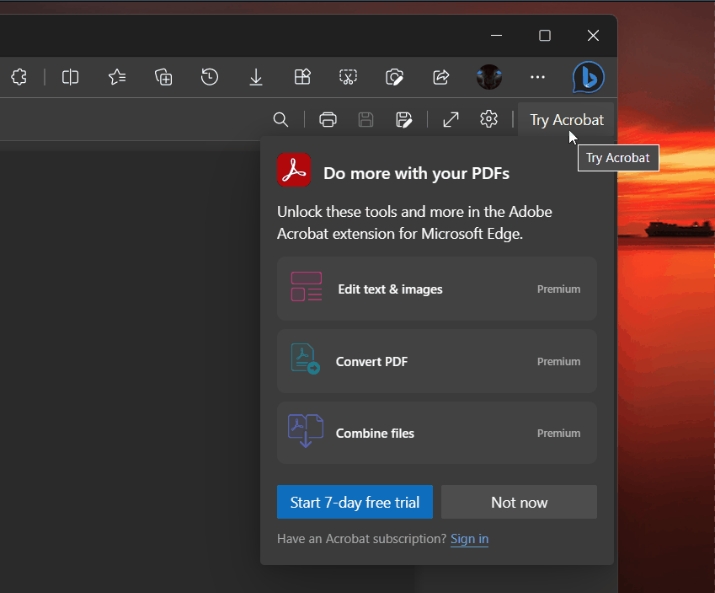715x593 pixels.
Task: Open PDF settings gear icon
Action: point(489,119)
